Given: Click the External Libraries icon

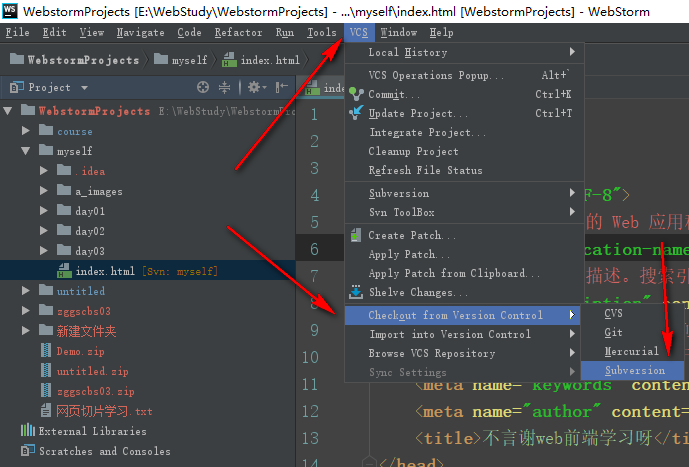Looking at the screenshot, I should tap(28, 430).
